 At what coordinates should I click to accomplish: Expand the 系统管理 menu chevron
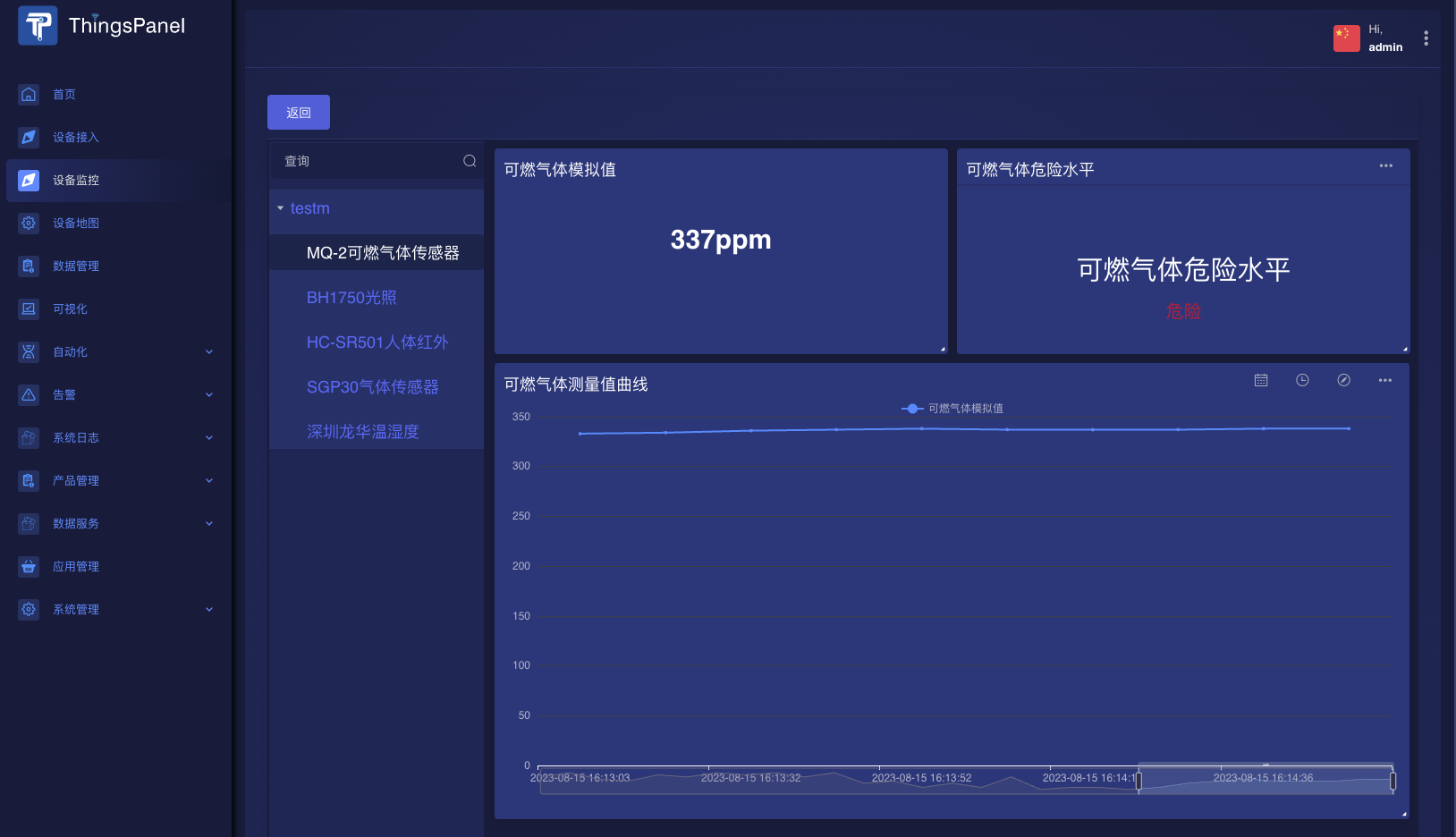tap(209, 609)
